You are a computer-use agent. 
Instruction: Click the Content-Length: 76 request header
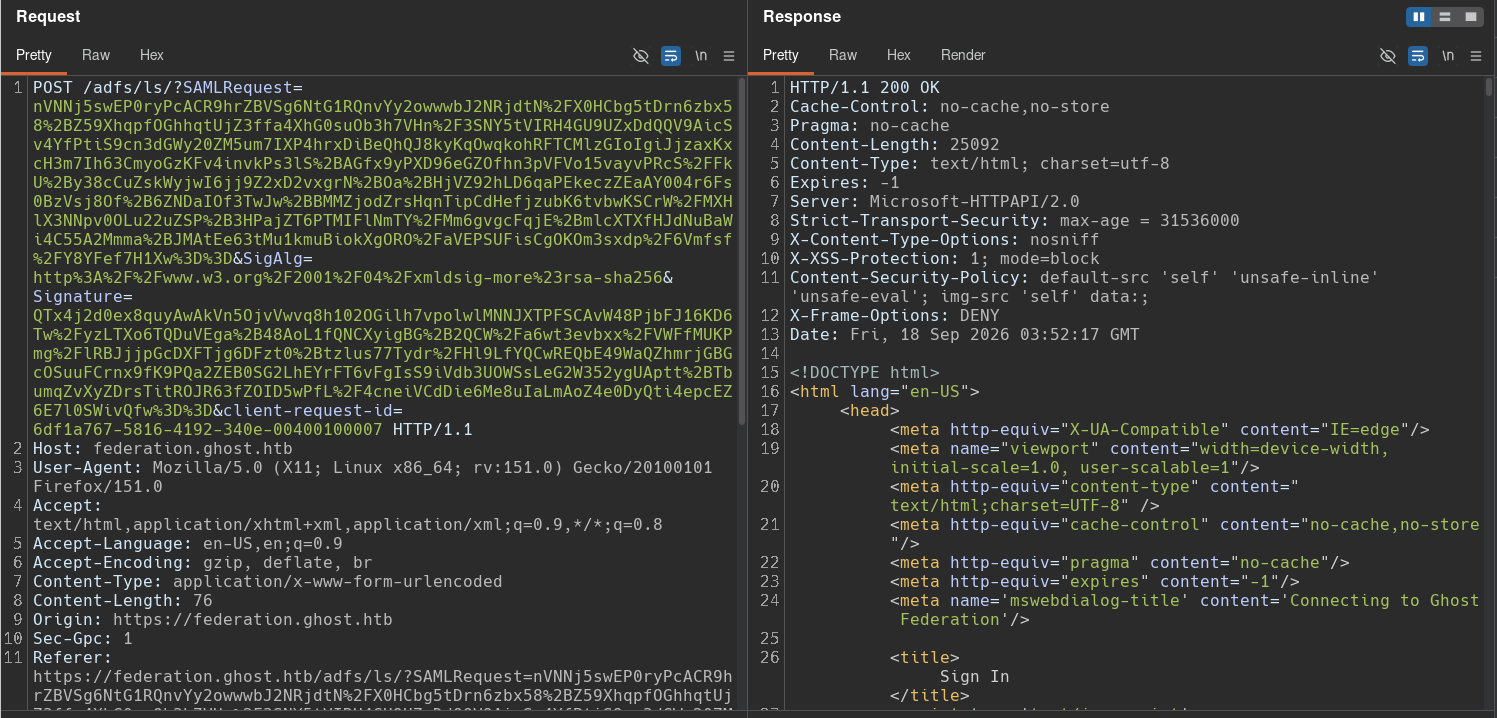pos(123,601)
